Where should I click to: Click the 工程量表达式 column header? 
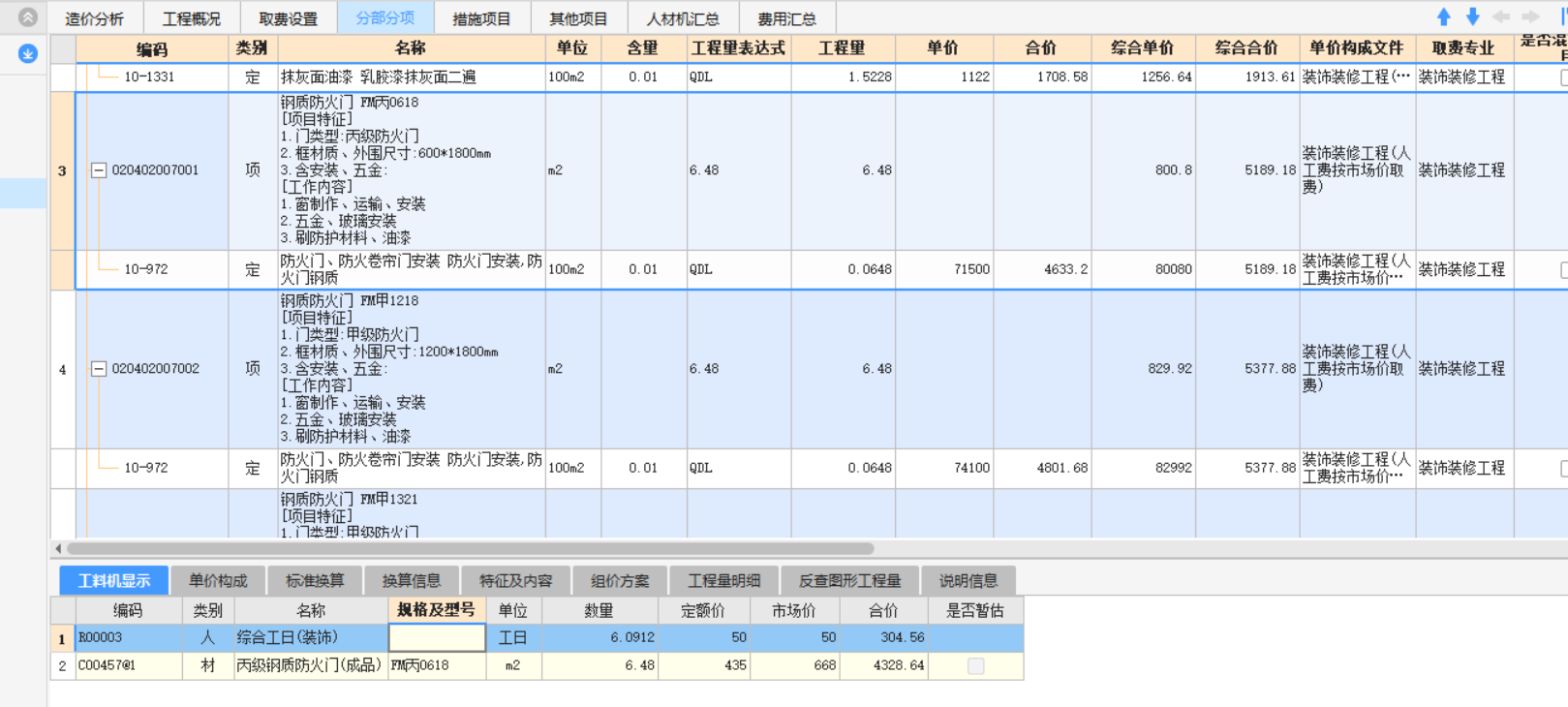pyautogui.click(x=738, y=48)
